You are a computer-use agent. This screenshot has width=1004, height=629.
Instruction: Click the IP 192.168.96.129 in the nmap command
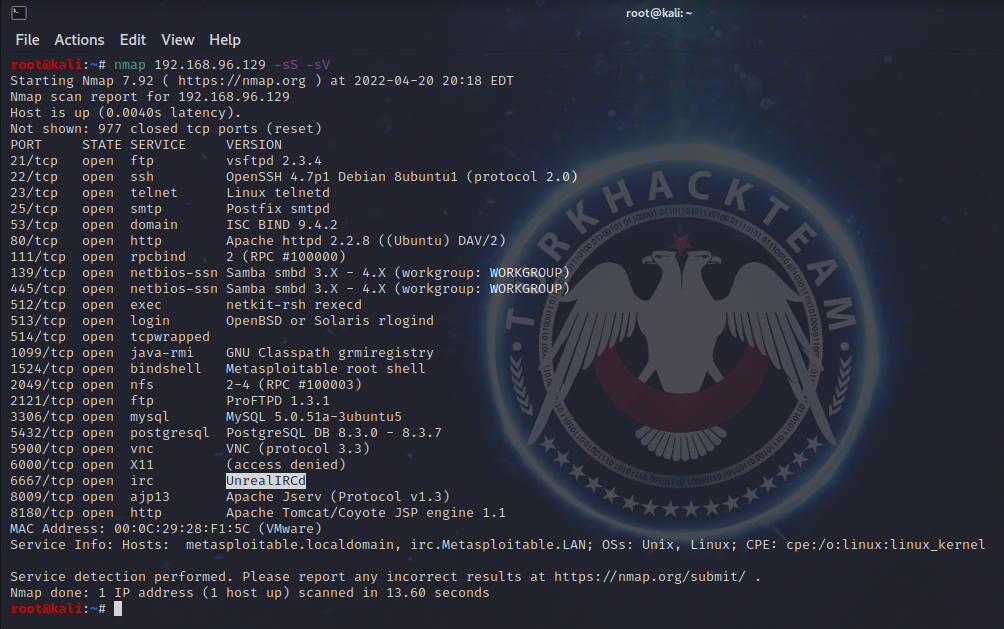click(210, 65)
